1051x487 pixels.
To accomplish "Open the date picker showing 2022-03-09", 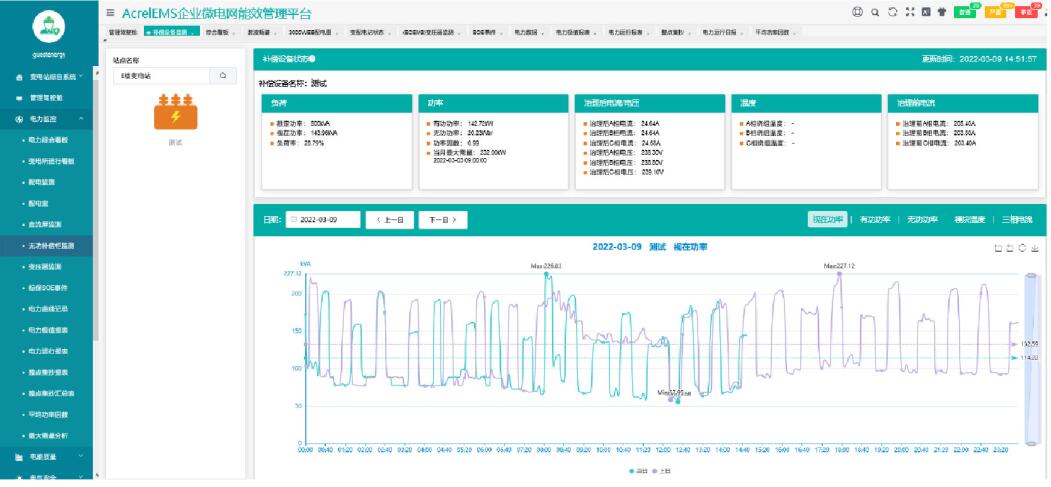I will pos(323,219).
